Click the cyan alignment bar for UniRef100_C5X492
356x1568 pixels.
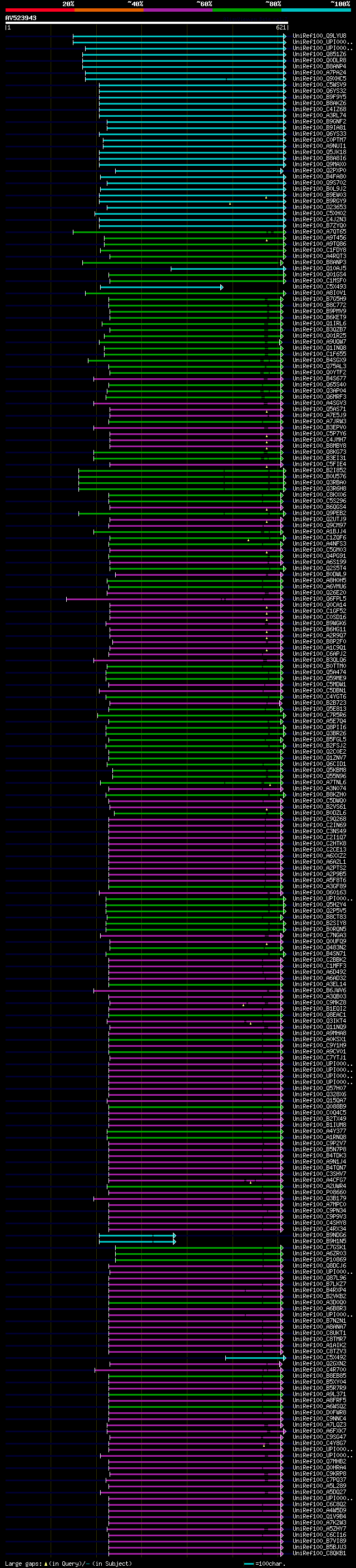pos(255,1357)
